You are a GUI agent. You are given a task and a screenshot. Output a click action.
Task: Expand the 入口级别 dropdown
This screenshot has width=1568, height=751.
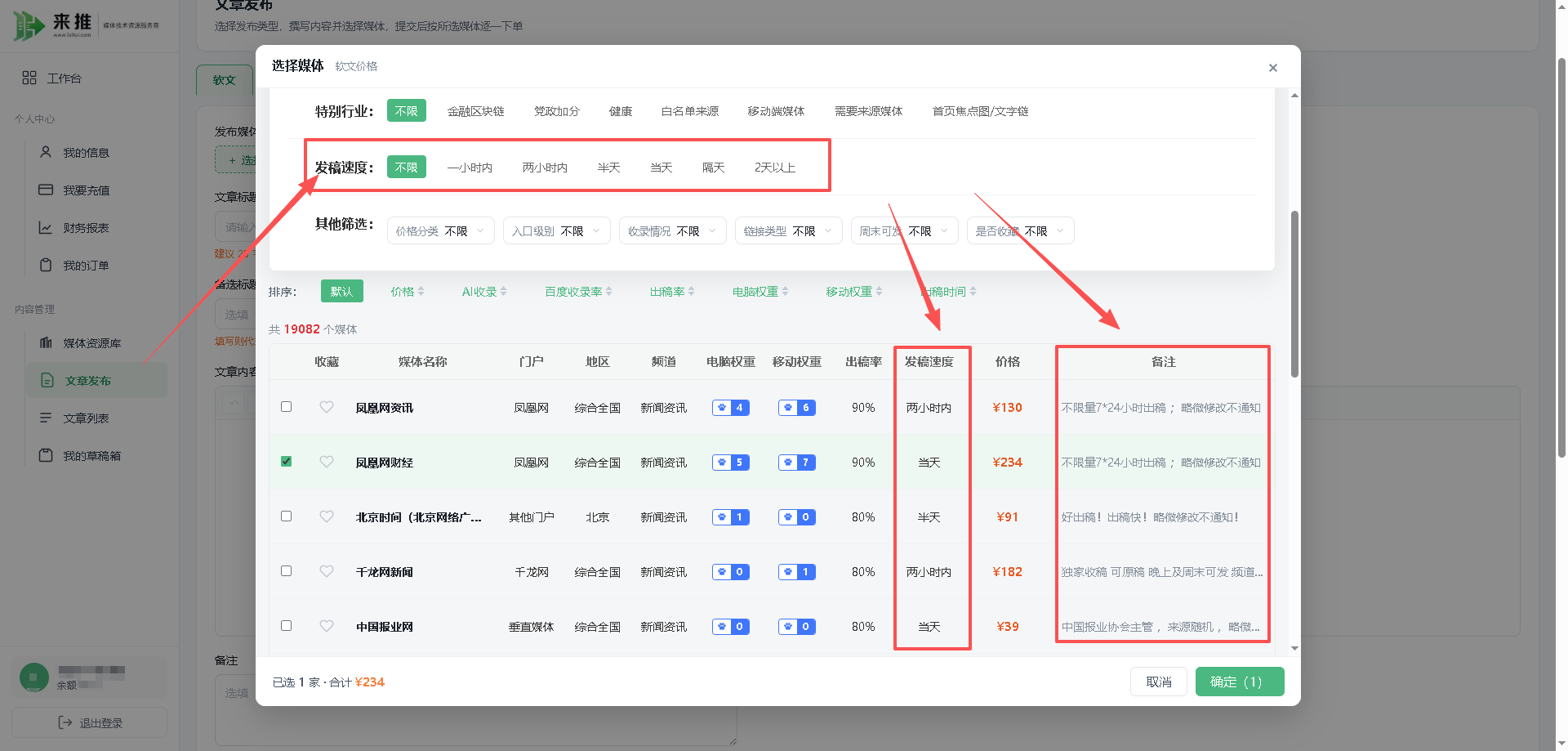(x=556, y=231)
